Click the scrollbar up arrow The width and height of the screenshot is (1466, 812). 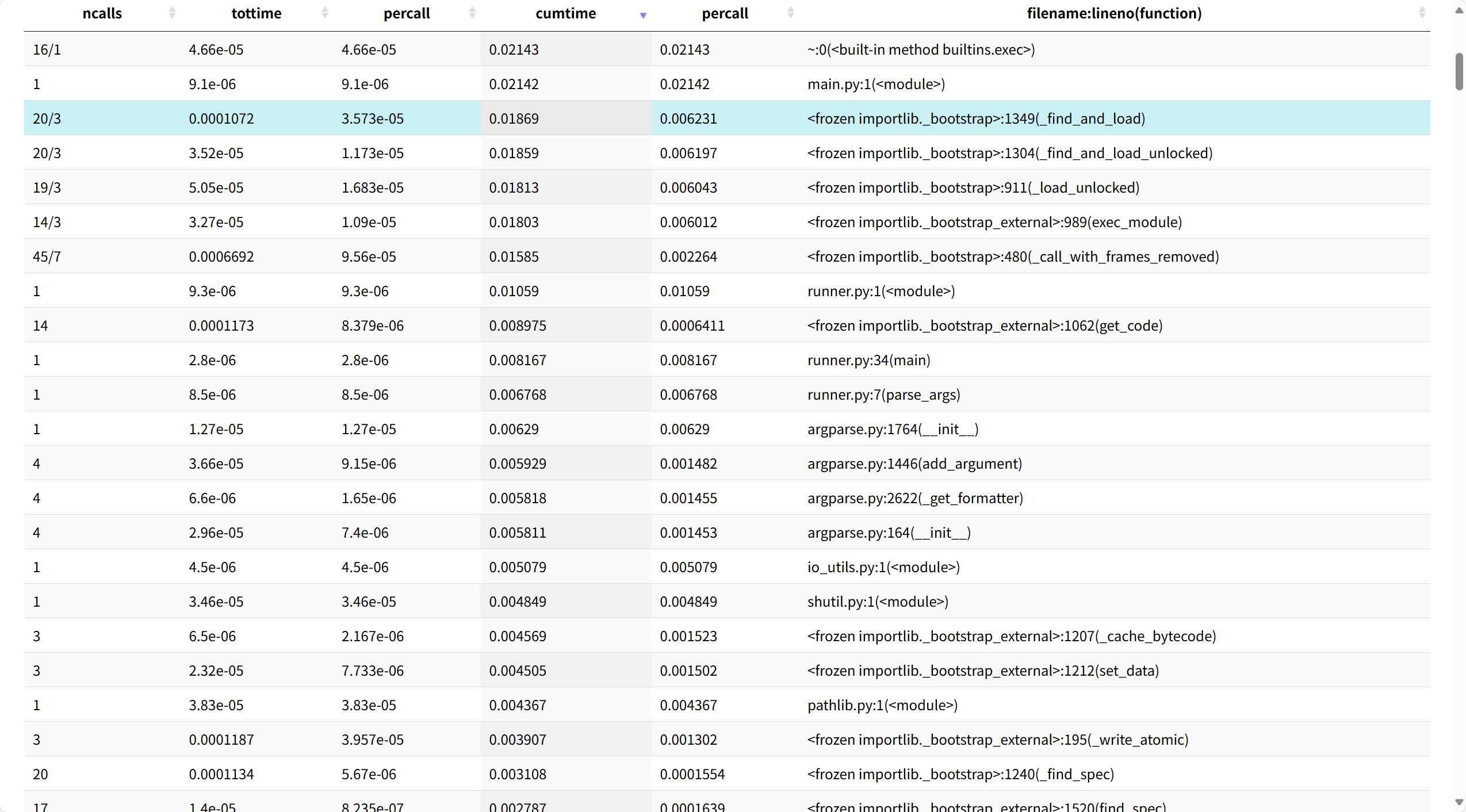[1459, 10]
